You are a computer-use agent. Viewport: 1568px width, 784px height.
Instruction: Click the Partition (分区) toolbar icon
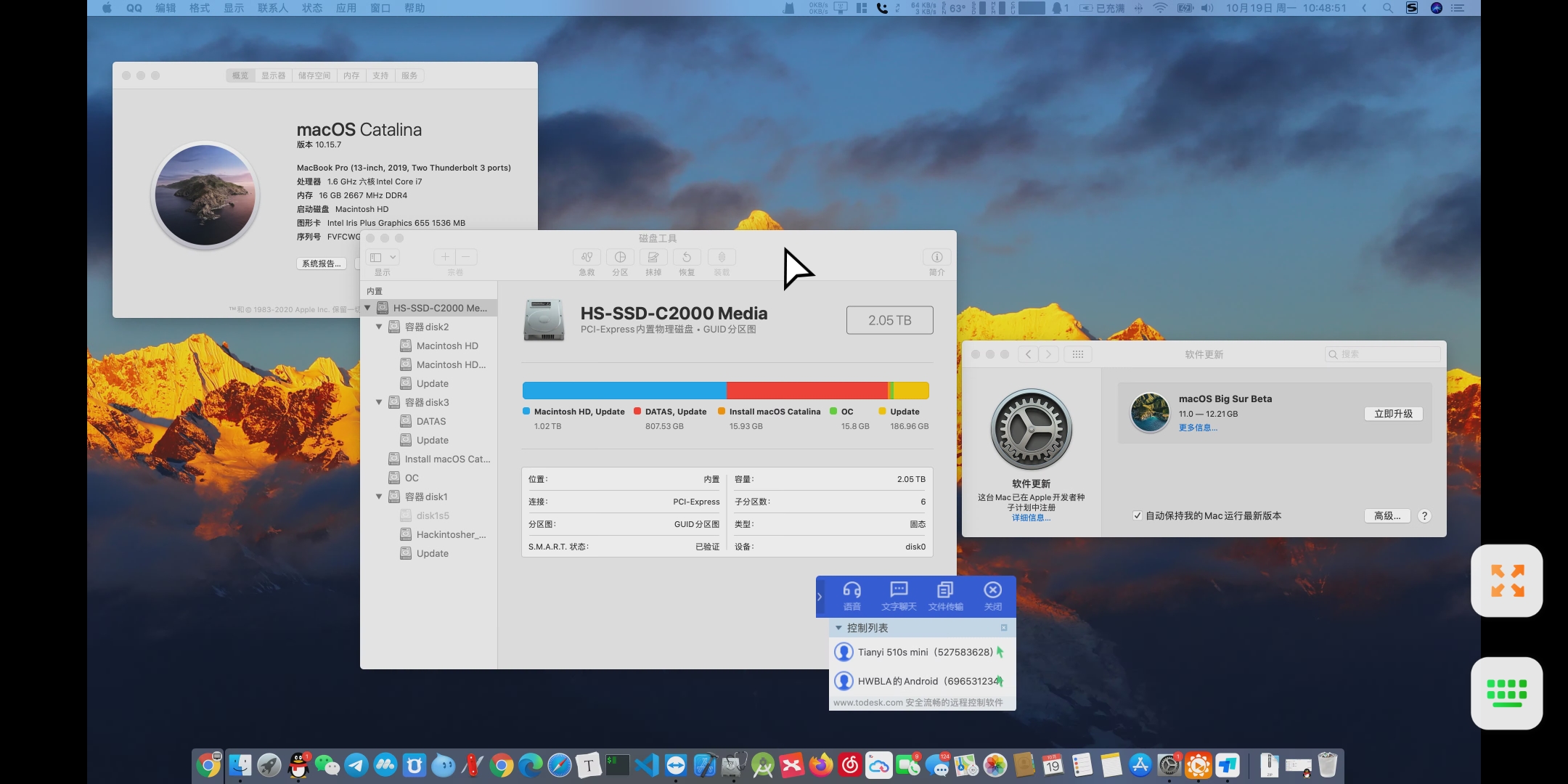click(620, 257)
